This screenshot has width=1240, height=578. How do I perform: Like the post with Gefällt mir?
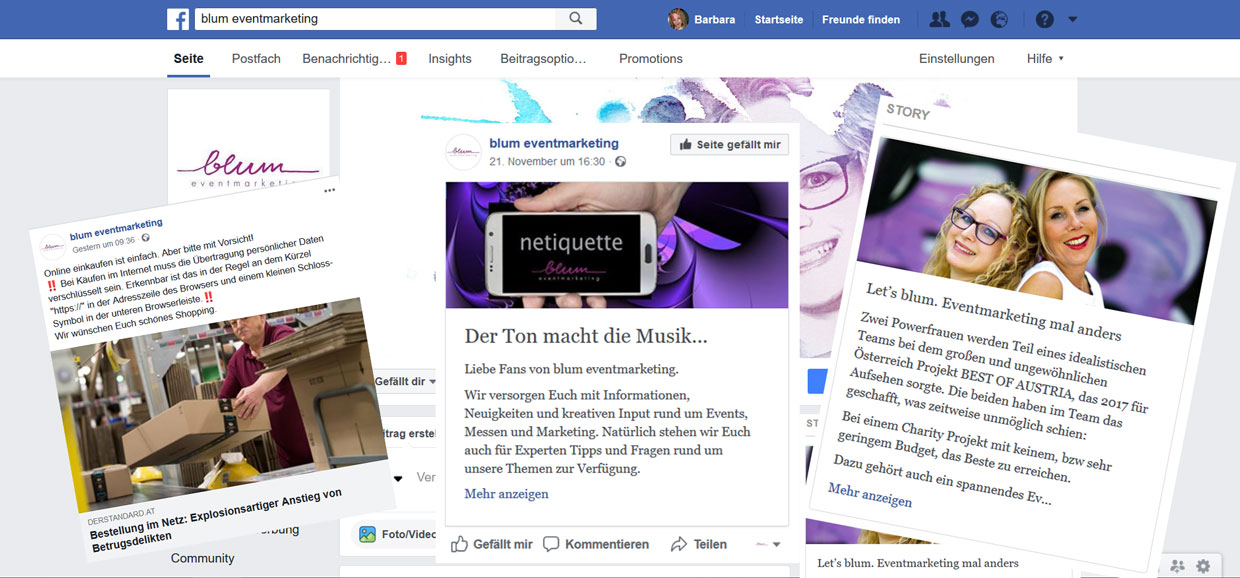pyautogui.click(x=491, y=544)
